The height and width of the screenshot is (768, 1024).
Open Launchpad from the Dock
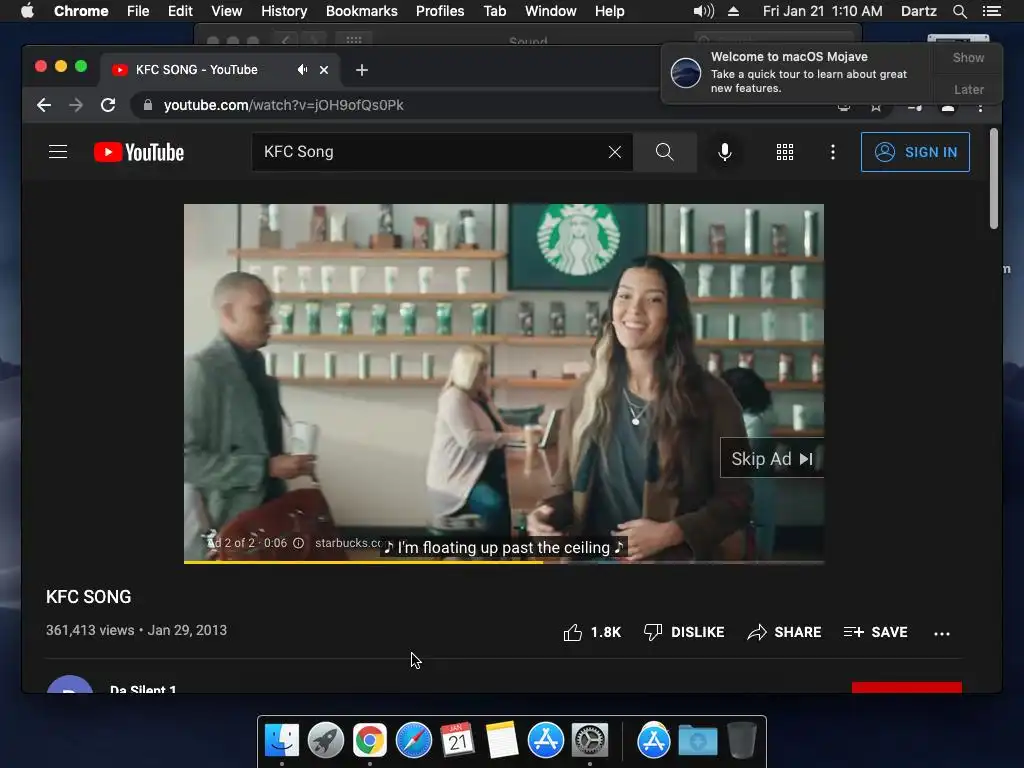point(325,740)
